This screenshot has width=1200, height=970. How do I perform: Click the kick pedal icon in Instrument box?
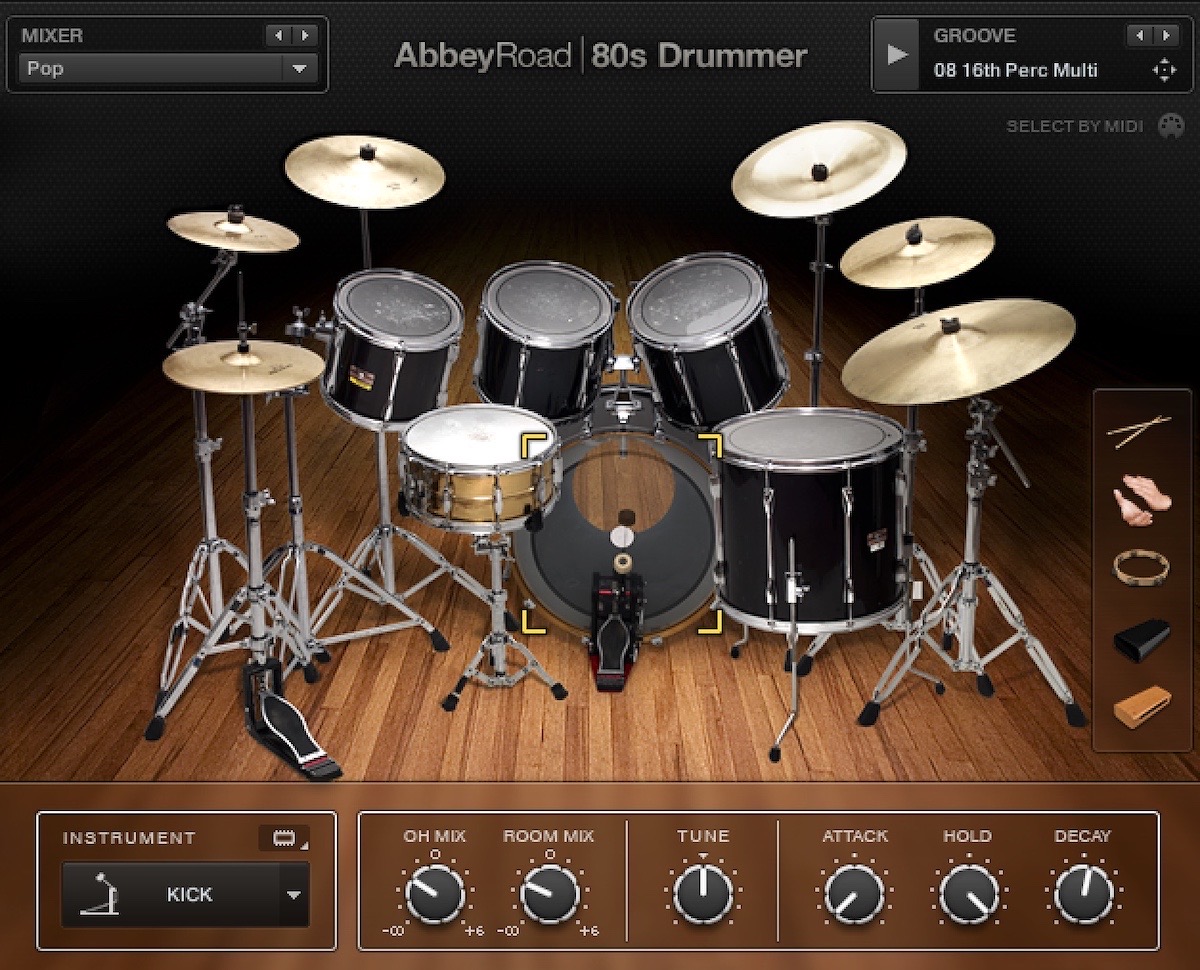point(101,895)
